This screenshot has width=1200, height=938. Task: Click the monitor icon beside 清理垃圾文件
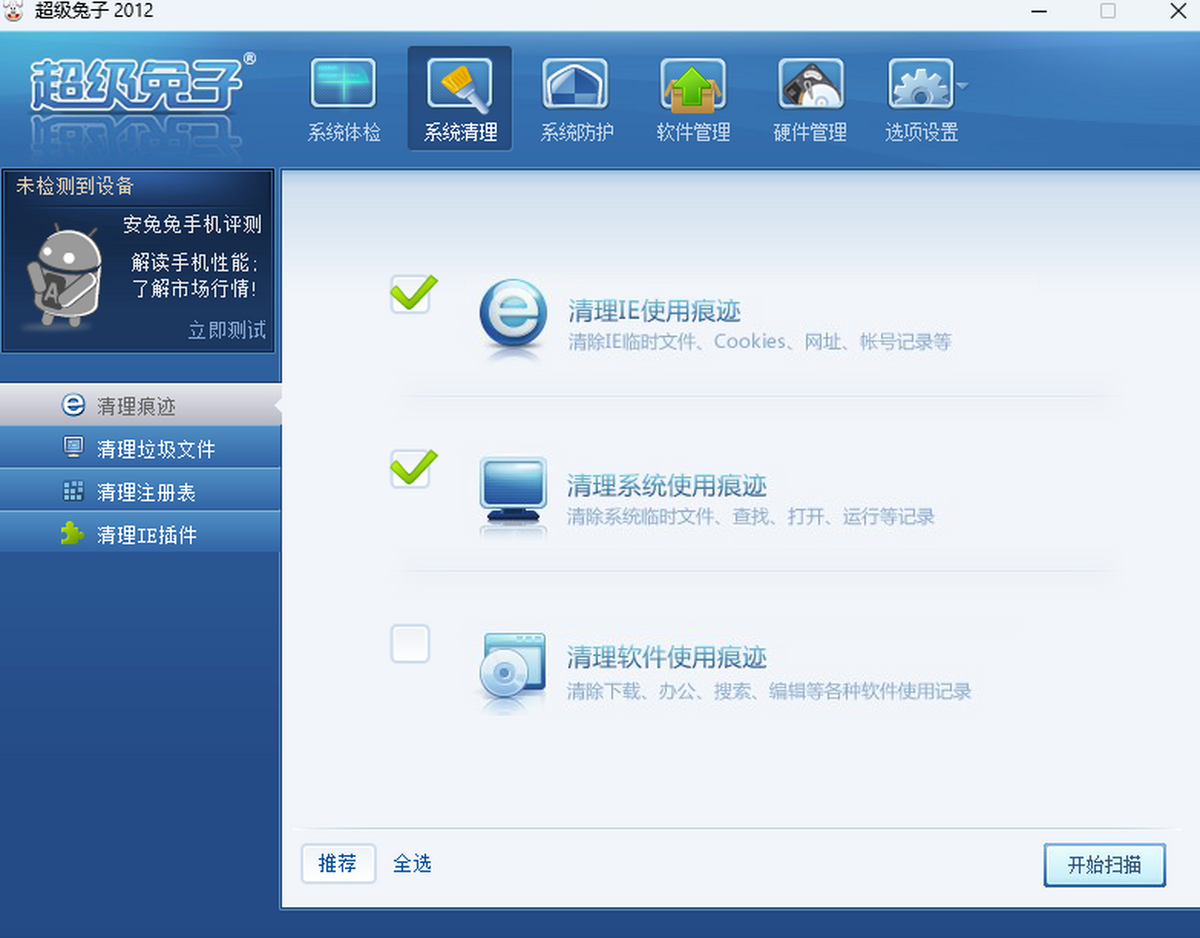pos(73,447)
